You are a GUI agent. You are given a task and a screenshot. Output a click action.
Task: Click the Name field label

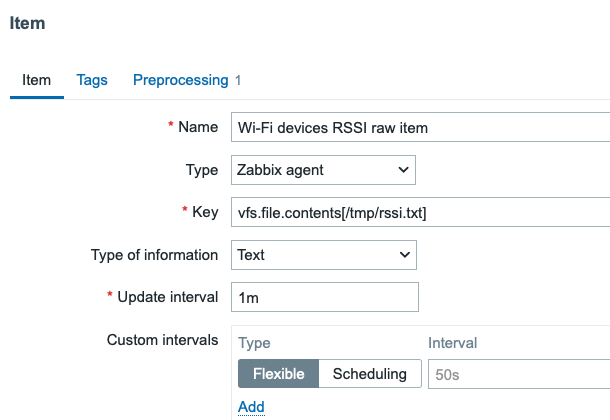pyautogui.click(x=197, y=127)
